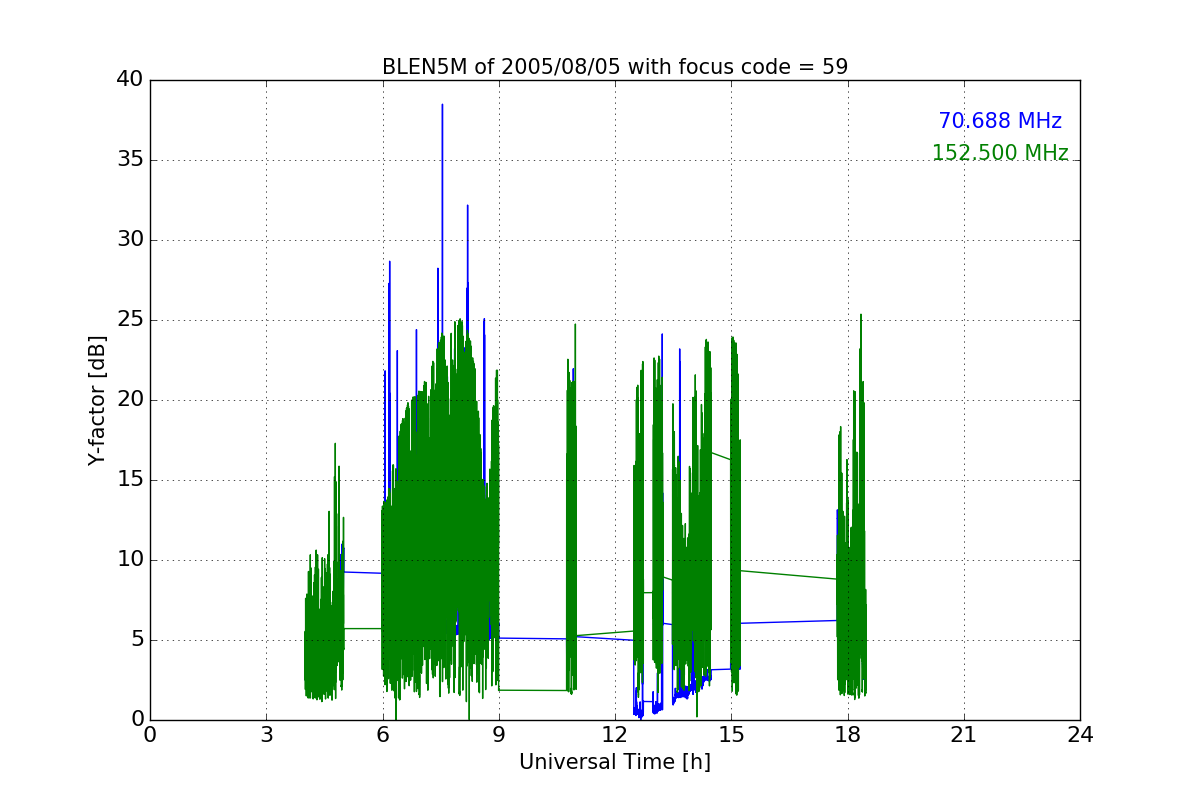1200x800 pixels.
Task: Click y-axis tick label 30
Action: pos(130,240)
